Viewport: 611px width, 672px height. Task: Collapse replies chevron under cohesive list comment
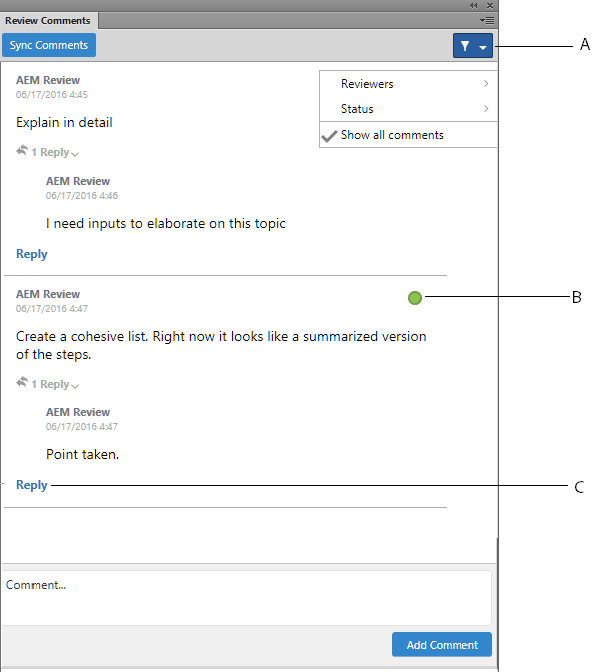coord(75,385)
